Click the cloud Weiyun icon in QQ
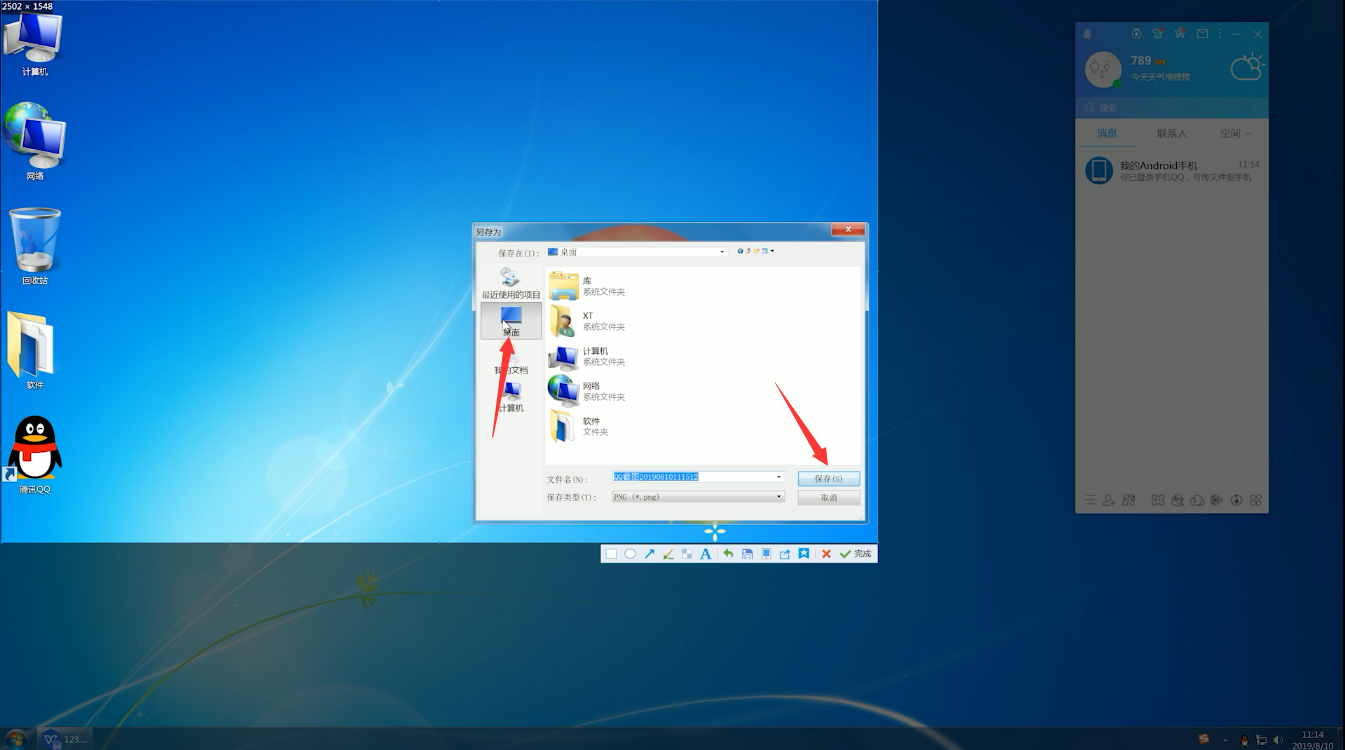This screenshot has width=1345, height=750. click(1197, 500)
